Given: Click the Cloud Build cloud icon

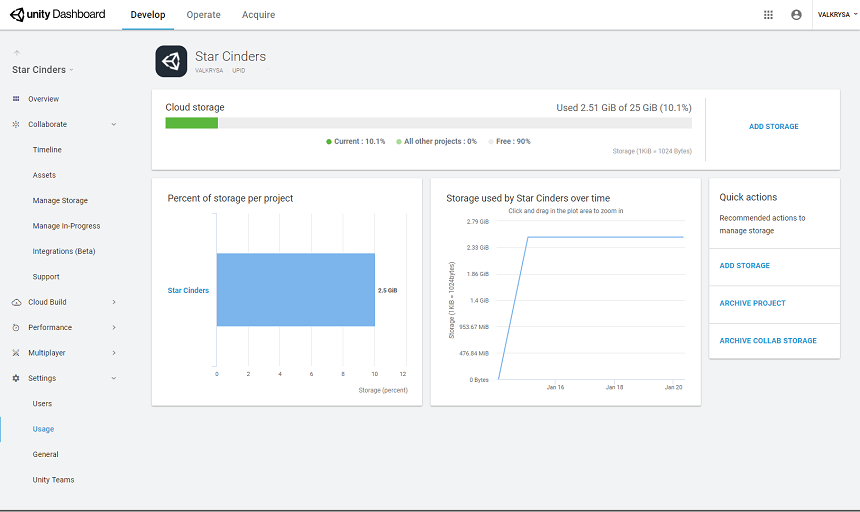Looking at the screenshot, I should pyautogui.click(x=16, y=302).
